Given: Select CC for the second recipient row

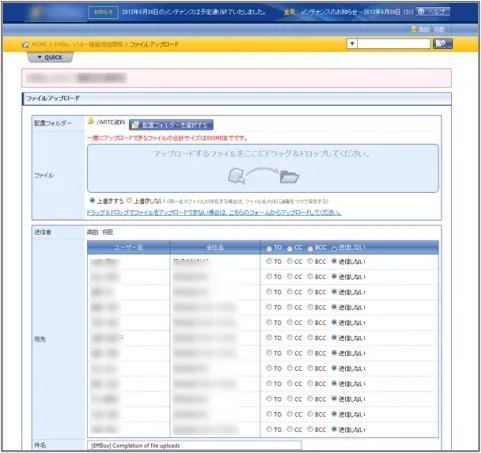Looking at the screenshot, I should 290,276.
